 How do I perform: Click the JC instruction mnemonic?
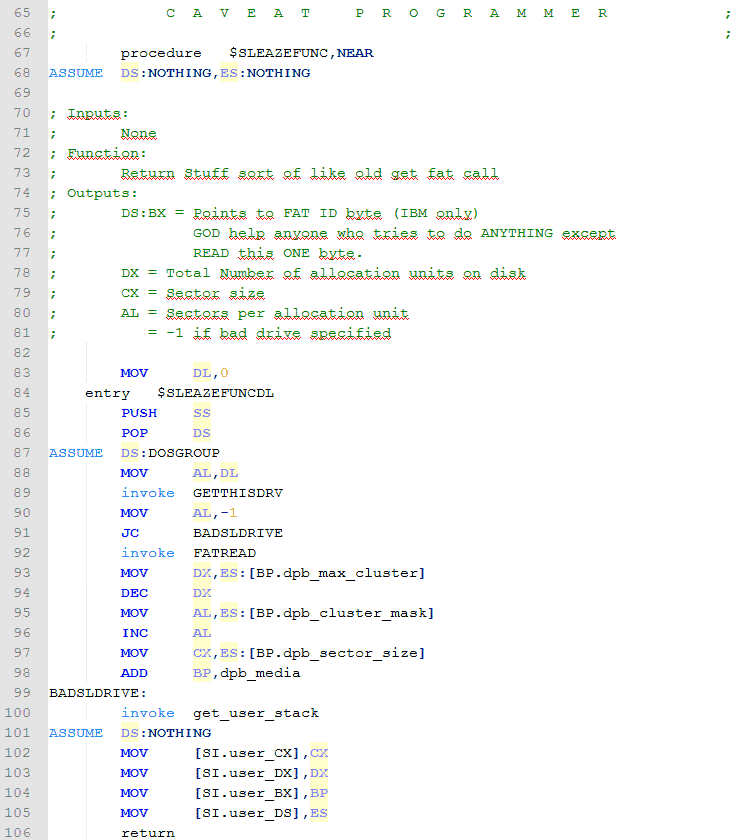click(129, 533)
